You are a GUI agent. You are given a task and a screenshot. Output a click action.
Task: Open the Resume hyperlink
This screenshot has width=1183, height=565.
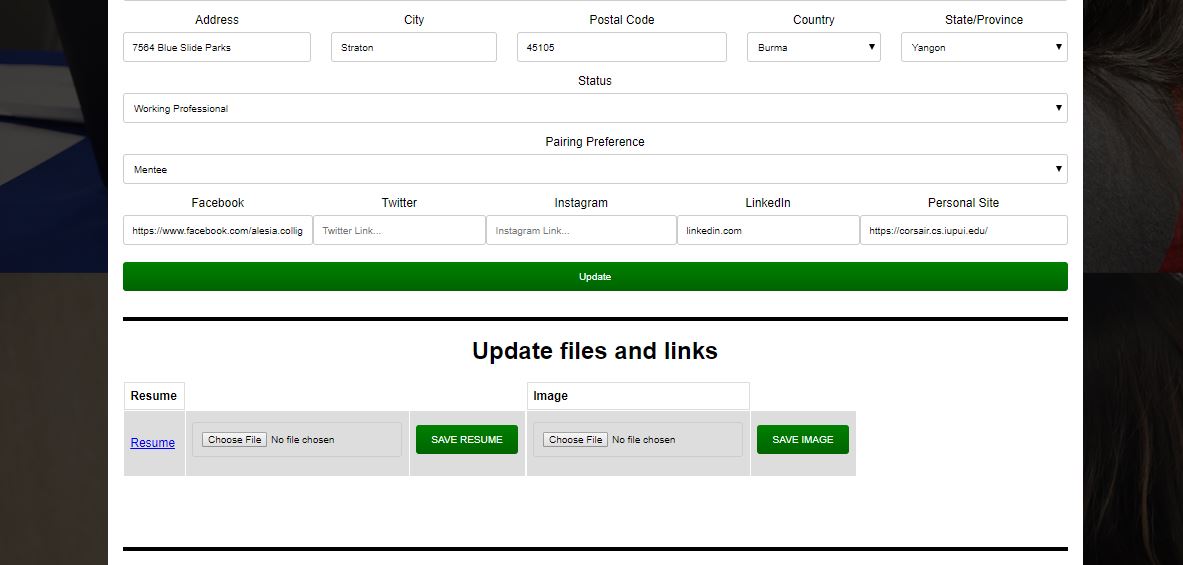[x=152, y=443]
